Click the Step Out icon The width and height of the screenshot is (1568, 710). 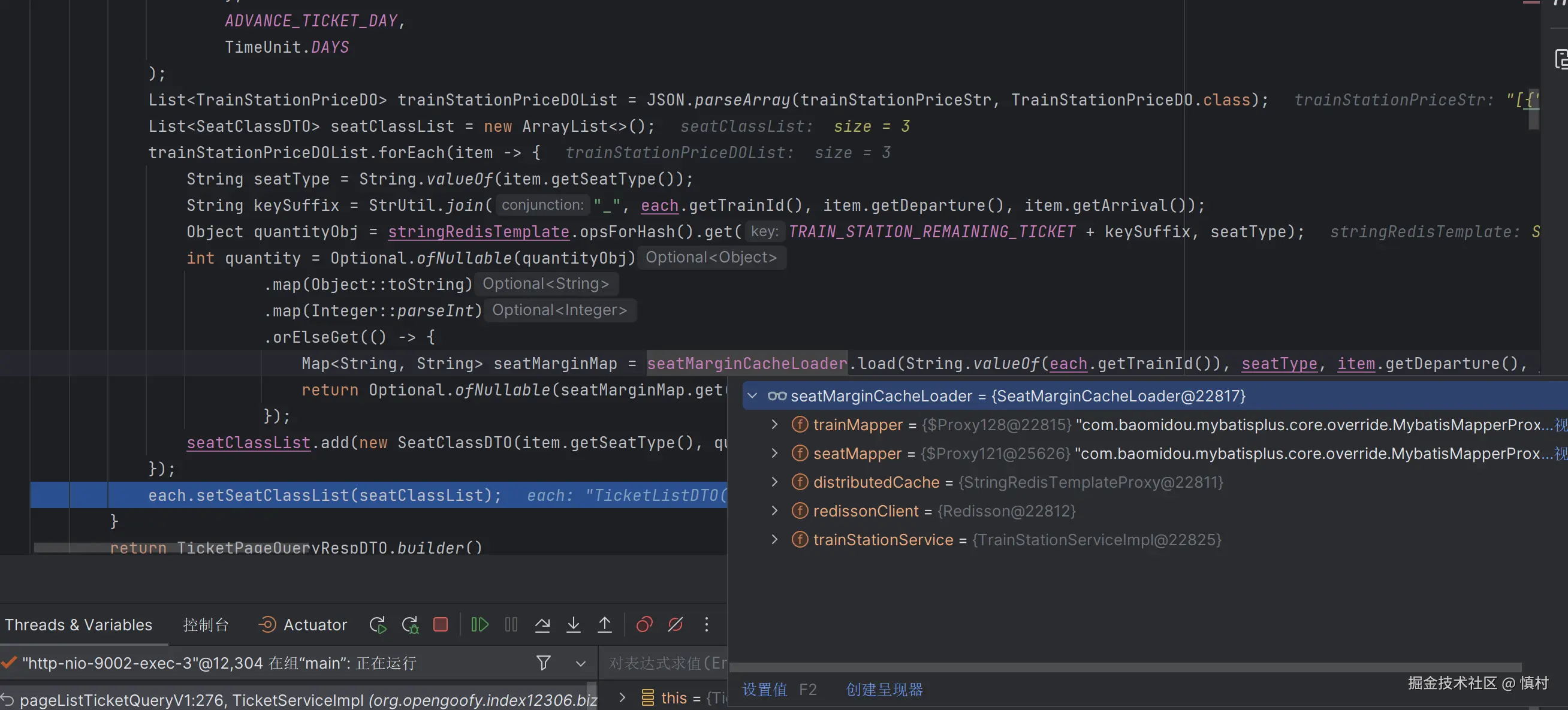pyautogui.click(x=604, y=625)
